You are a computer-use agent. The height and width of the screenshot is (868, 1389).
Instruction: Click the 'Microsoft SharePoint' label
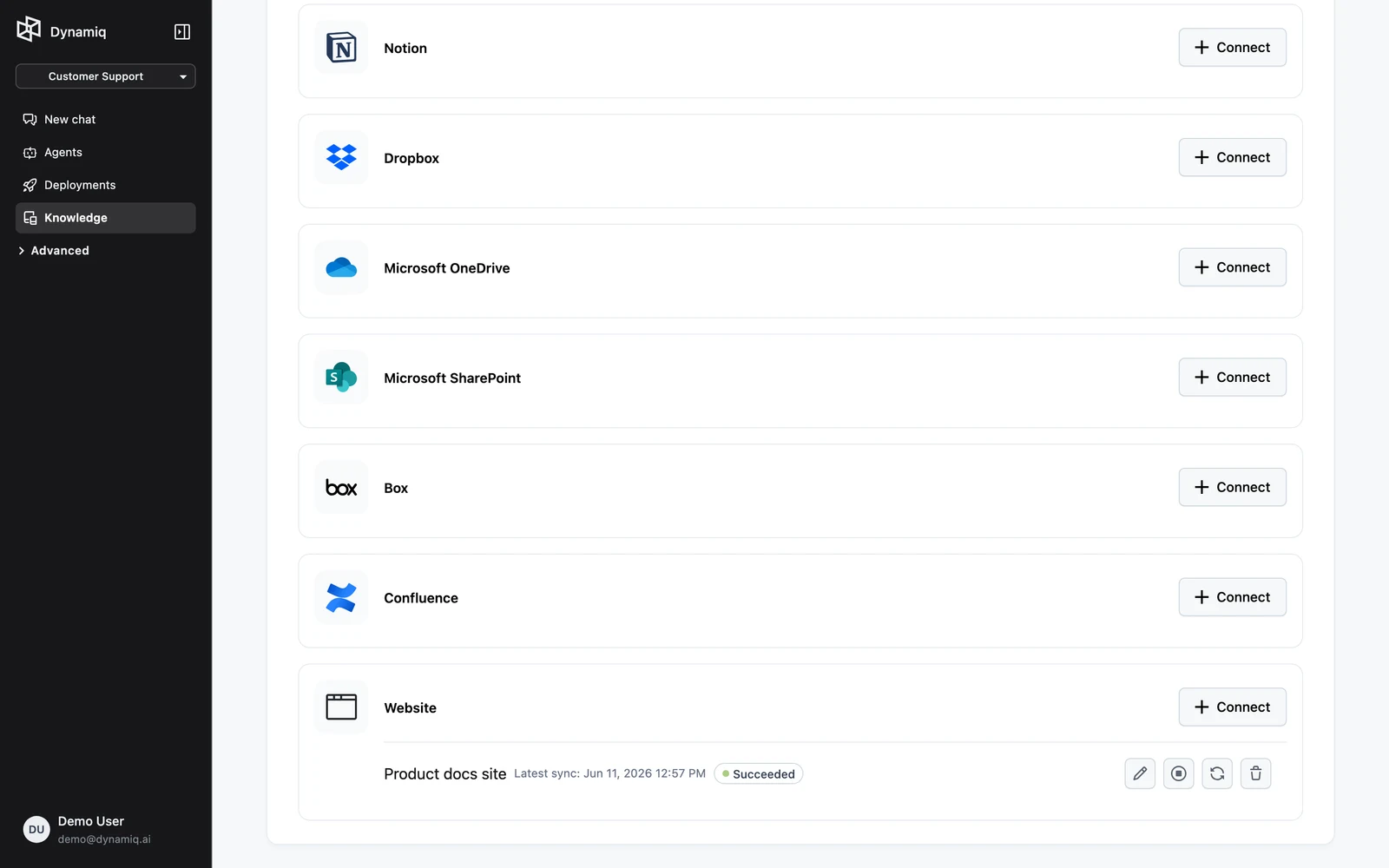[x=452, y=378]
